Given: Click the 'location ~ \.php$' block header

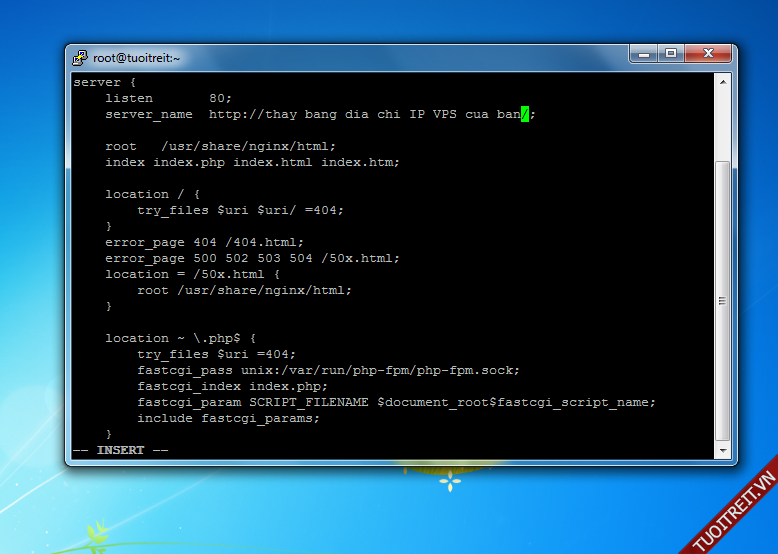Looking at the screenshot, I should [x=187, y=338].
